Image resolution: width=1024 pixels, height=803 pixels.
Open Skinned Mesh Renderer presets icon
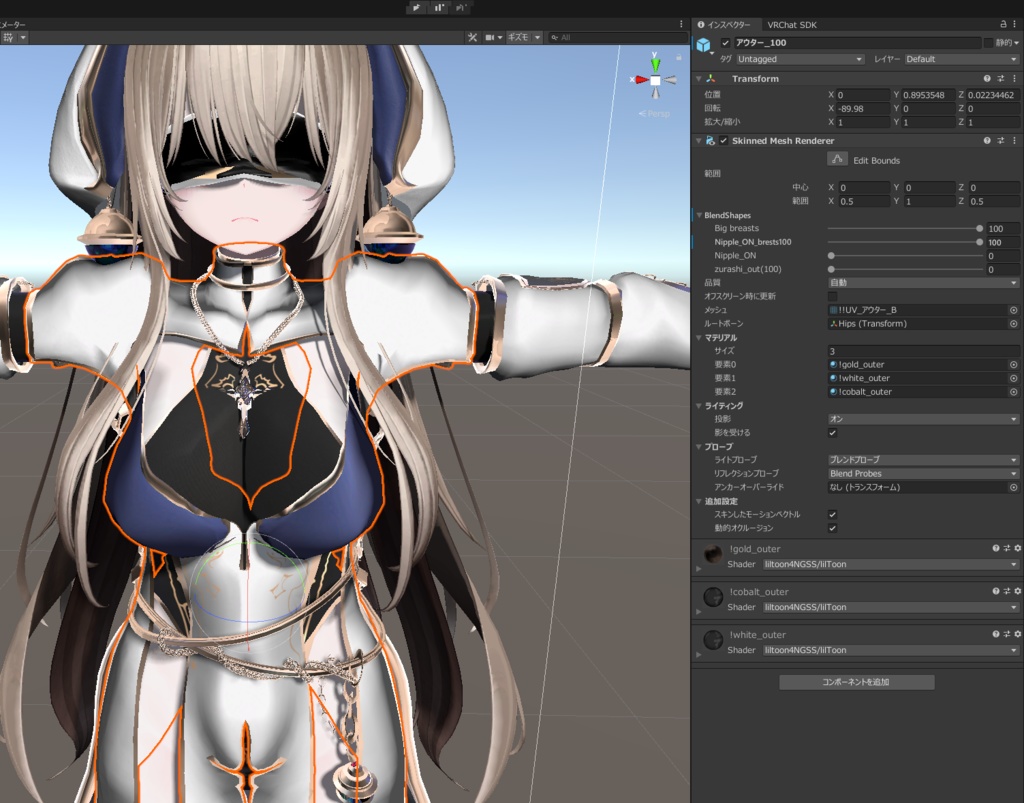pos(1000,140)
